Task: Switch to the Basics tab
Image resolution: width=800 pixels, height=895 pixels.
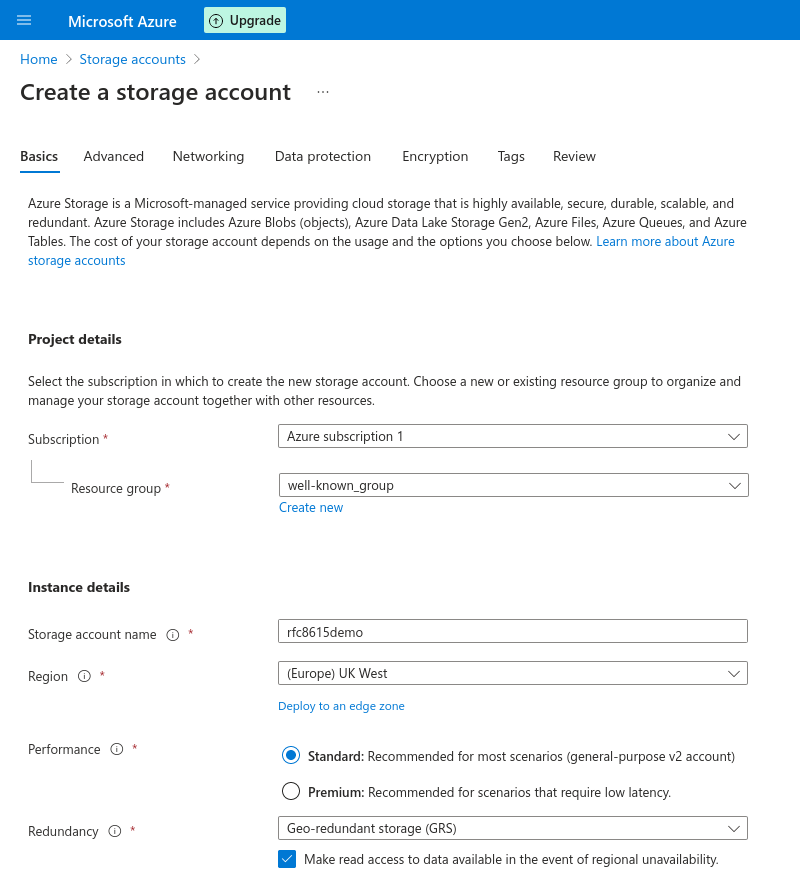Action: pos(39,156)
